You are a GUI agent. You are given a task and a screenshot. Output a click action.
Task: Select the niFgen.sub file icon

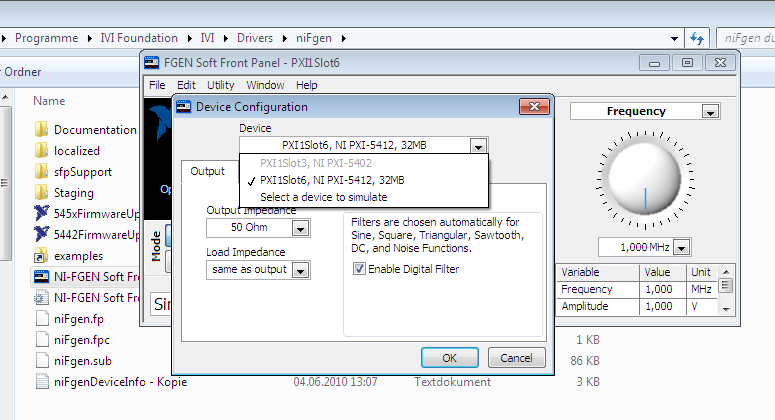43,361
